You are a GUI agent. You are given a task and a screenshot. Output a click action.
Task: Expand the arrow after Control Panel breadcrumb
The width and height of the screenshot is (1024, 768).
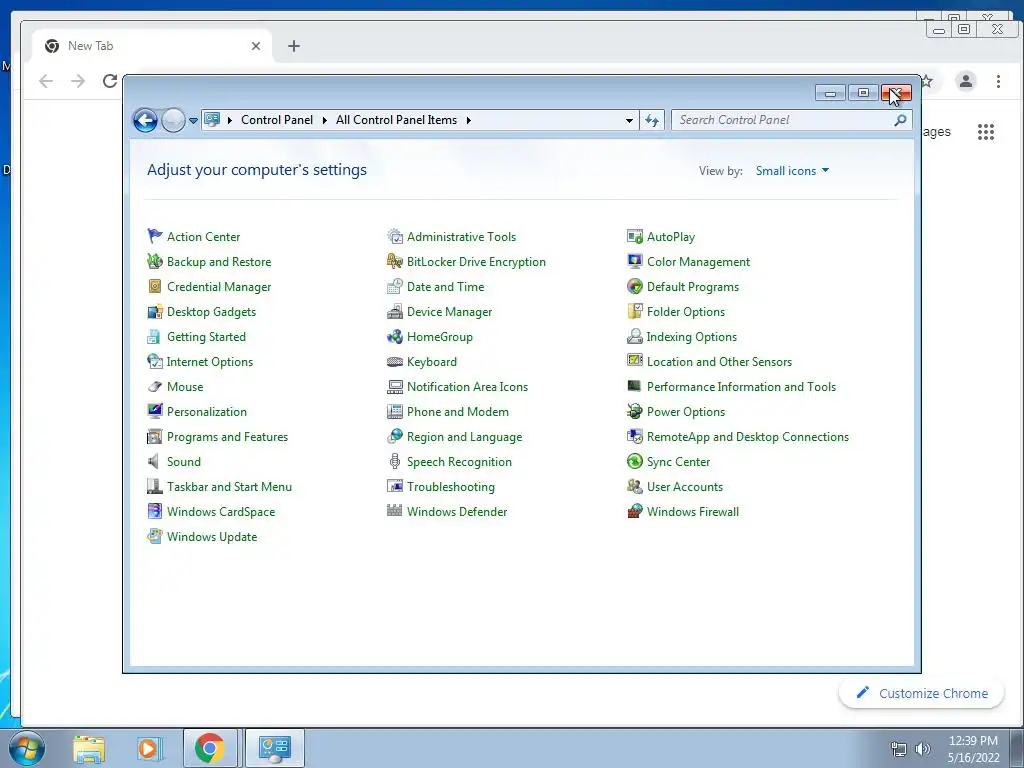coord(325,120)
